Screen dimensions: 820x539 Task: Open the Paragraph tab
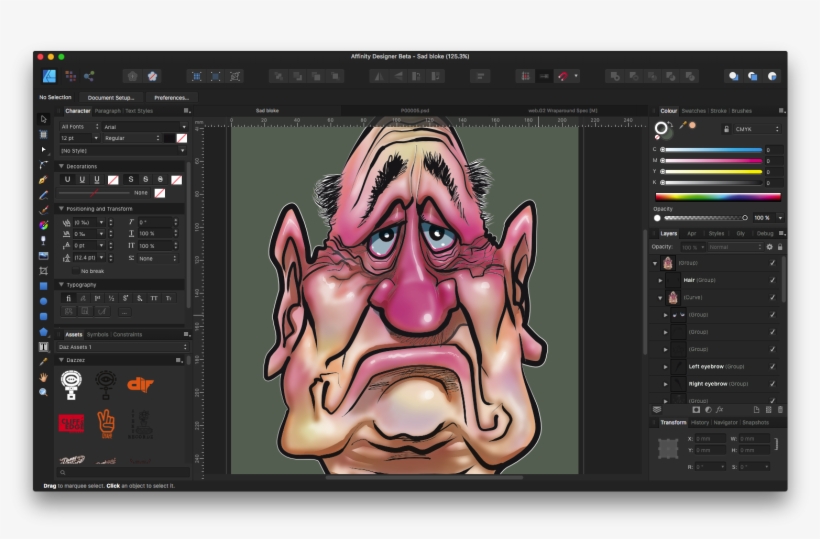pyautogui.click(x=107, y=111)
